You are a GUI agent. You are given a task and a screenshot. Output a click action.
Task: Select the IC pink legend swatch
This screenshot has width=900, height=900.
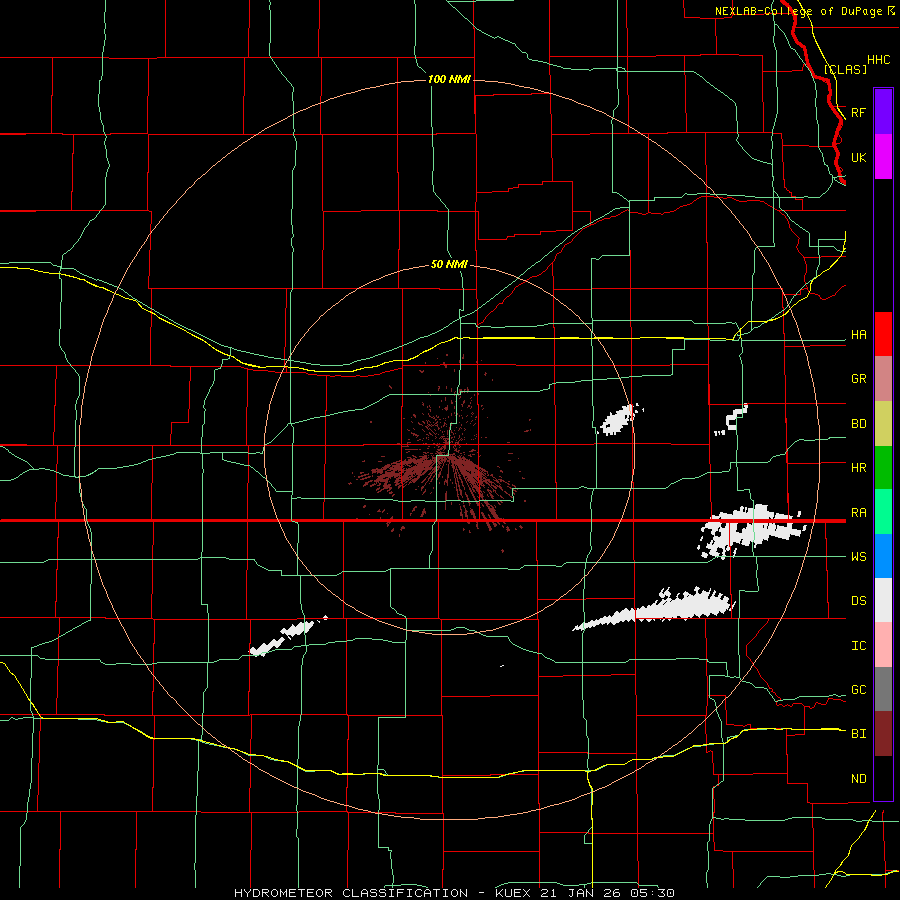click(883, 645)
